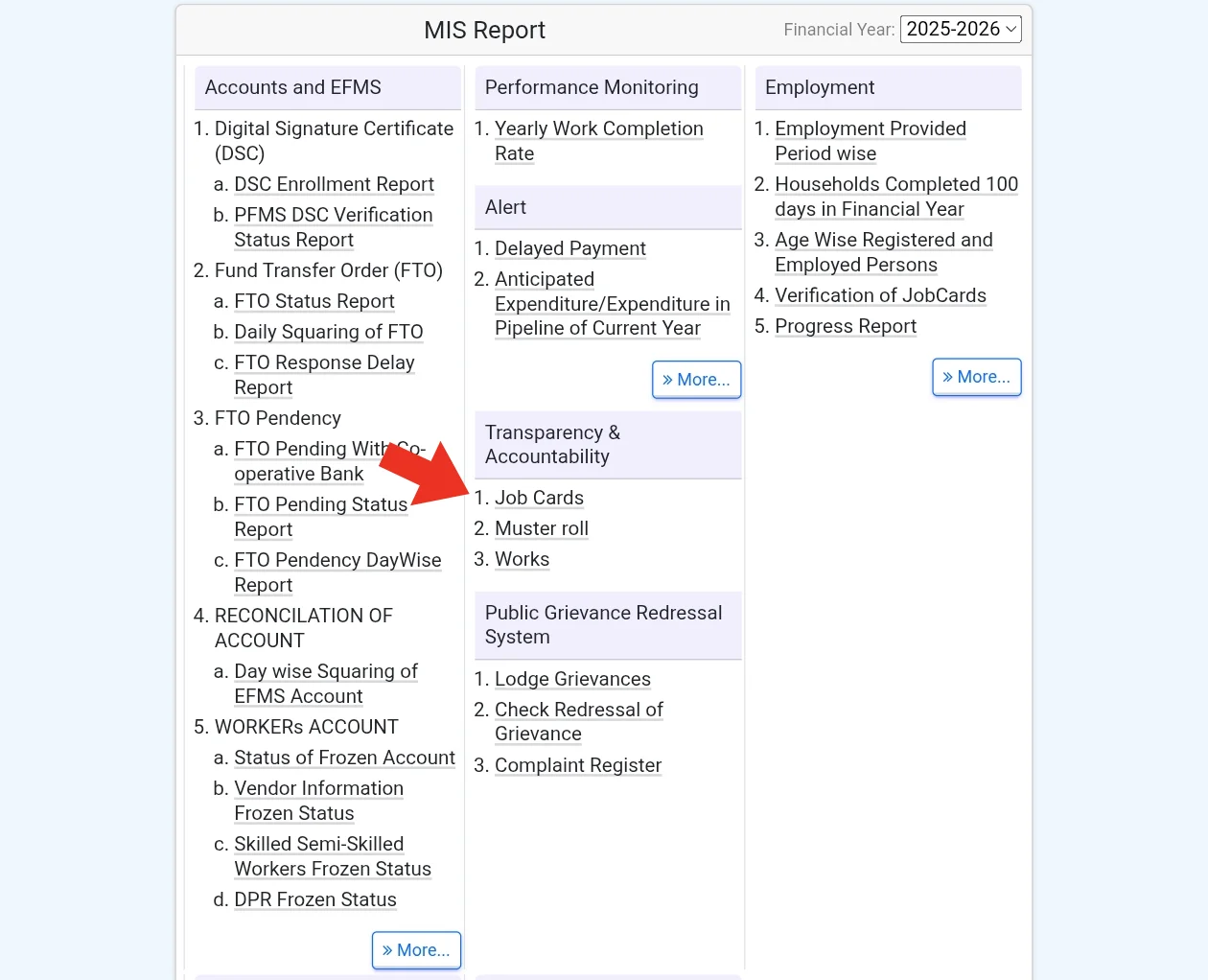
Task: Click the Works link under Transparency
Action: 522,559
